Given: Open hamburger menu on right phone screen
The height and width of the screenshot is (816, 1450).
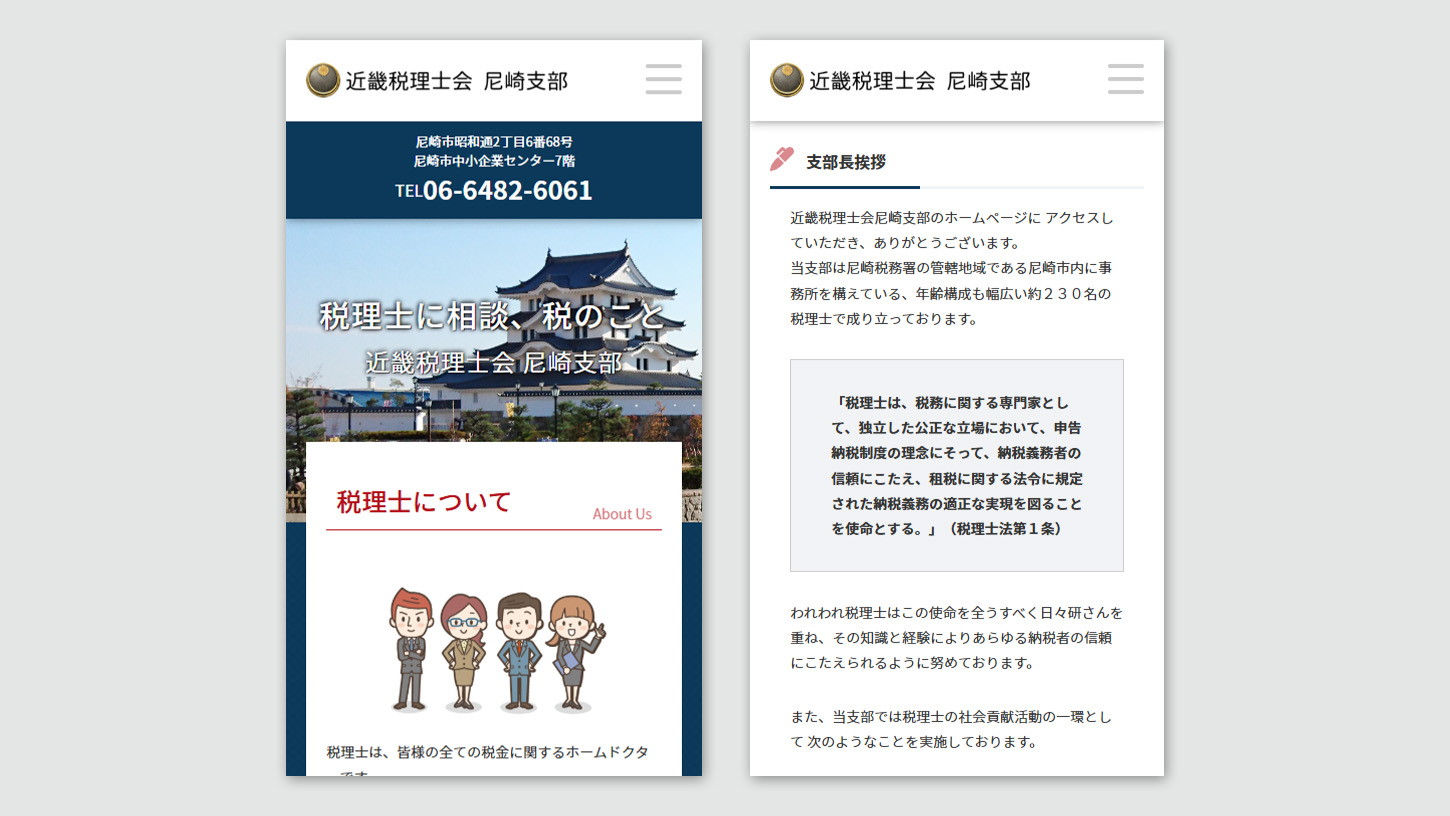Looking at the screenshot, I should click(x=1126, y=79).
